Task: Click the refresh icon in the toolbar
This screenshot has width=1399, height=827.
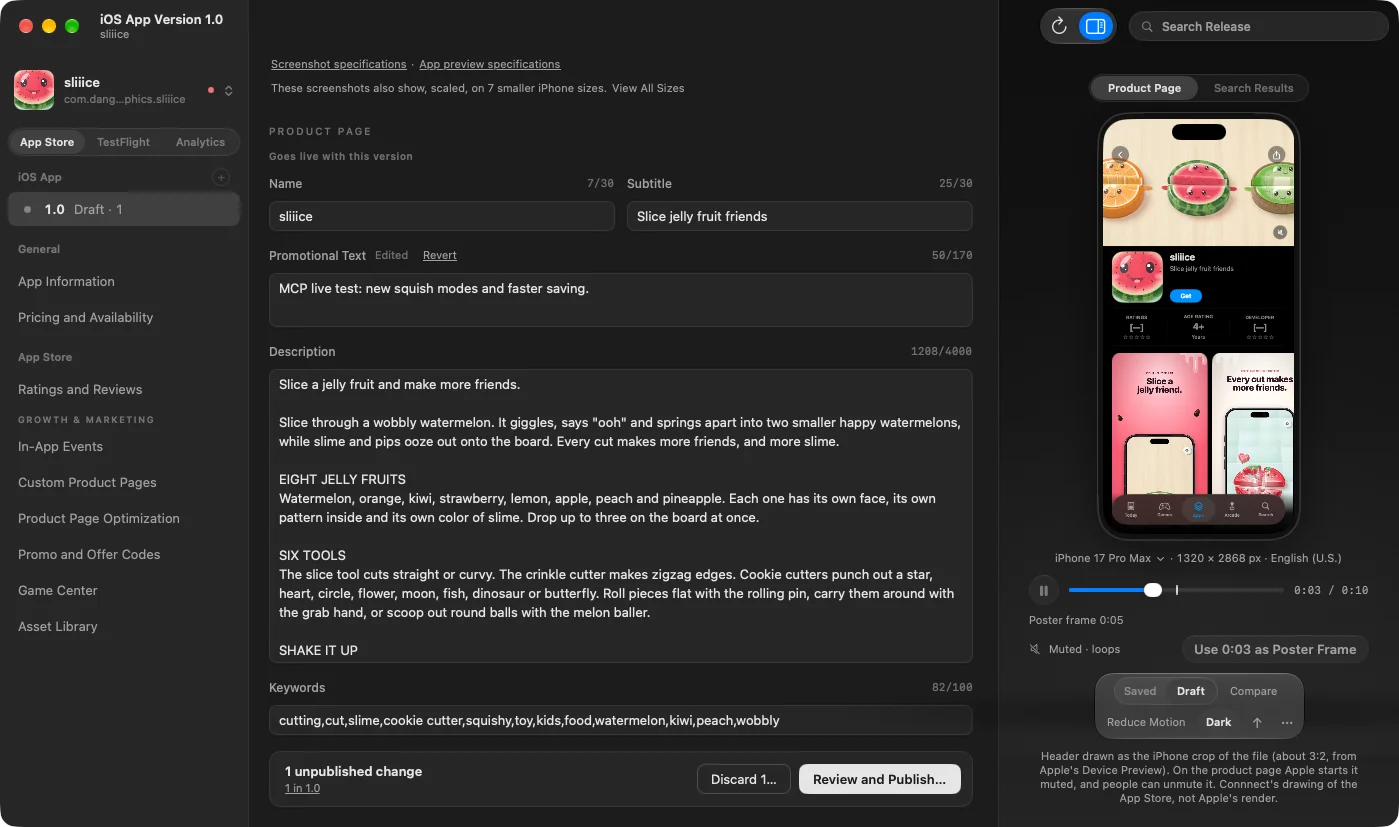Action: pyautogui.click(x=1060, y=26)
